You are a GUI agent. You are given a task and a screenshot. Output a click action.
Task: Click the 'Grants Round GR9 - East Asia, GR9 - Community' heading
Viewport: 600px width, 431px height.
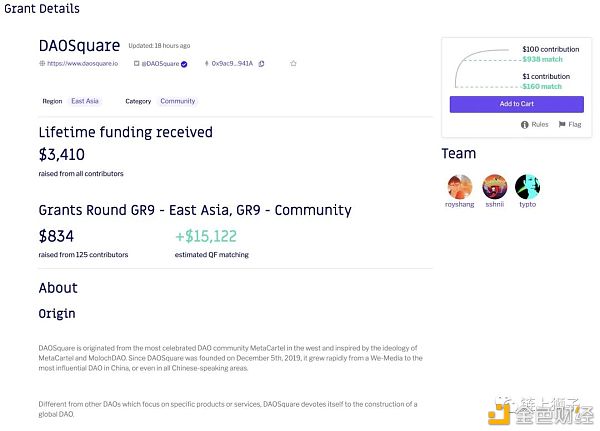click(x=195, y=210)
